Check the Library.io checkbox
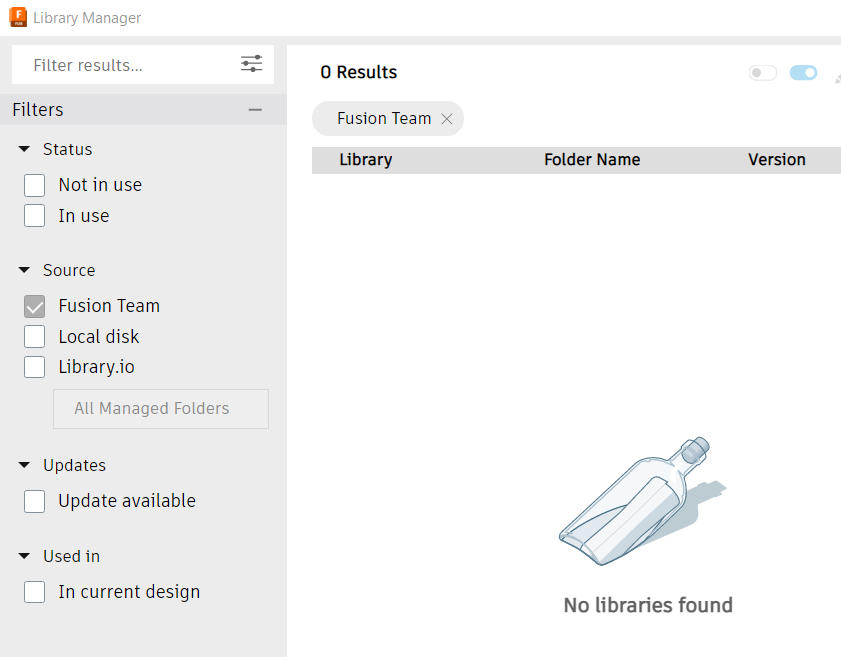841x657 pixels. coord(34,367)
